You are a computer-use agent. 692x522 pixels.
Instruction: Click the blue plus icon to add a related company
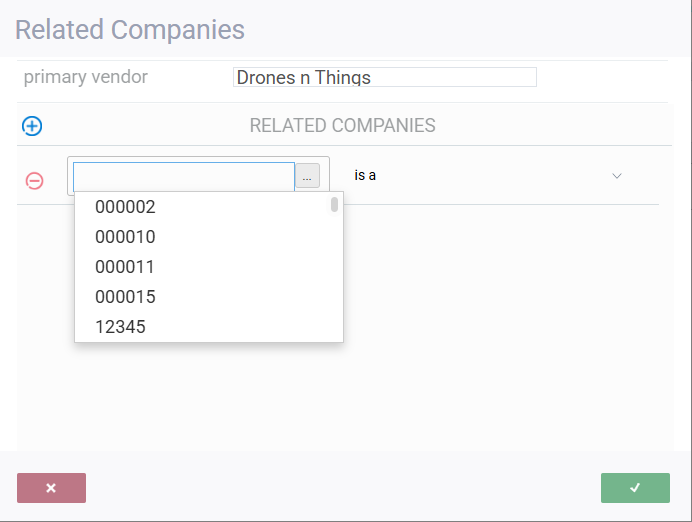pyautogui.click(x=32, y=126)
